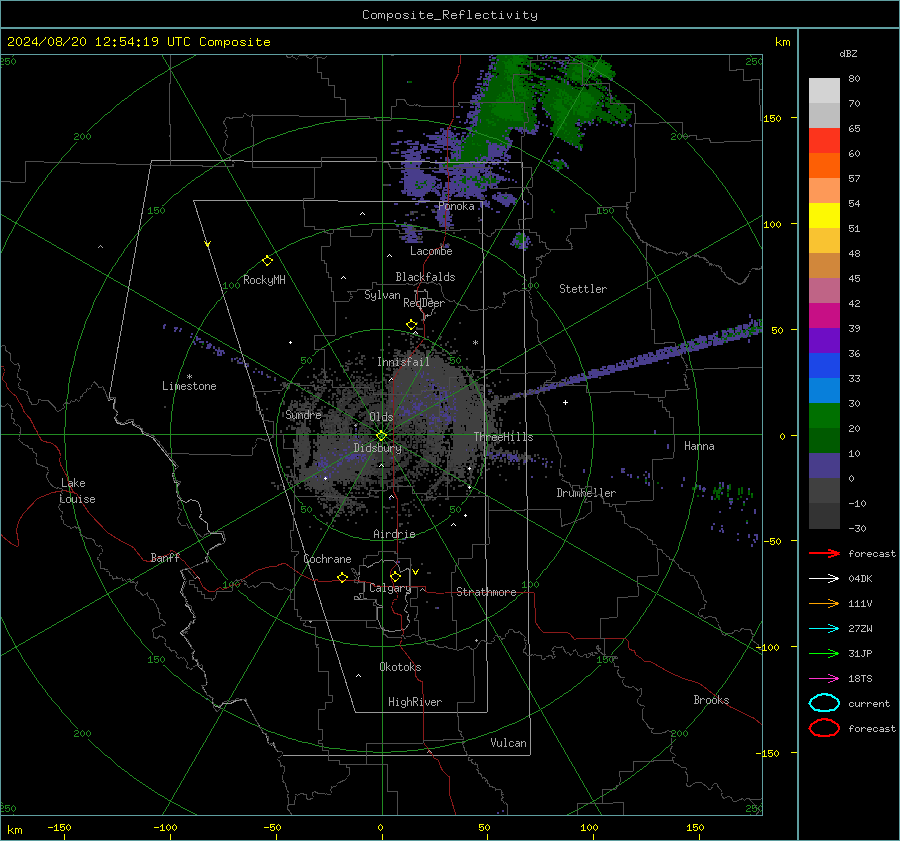900x841 pixels.
Task: Click the Sundre town label
Action: tap(304, 414)
